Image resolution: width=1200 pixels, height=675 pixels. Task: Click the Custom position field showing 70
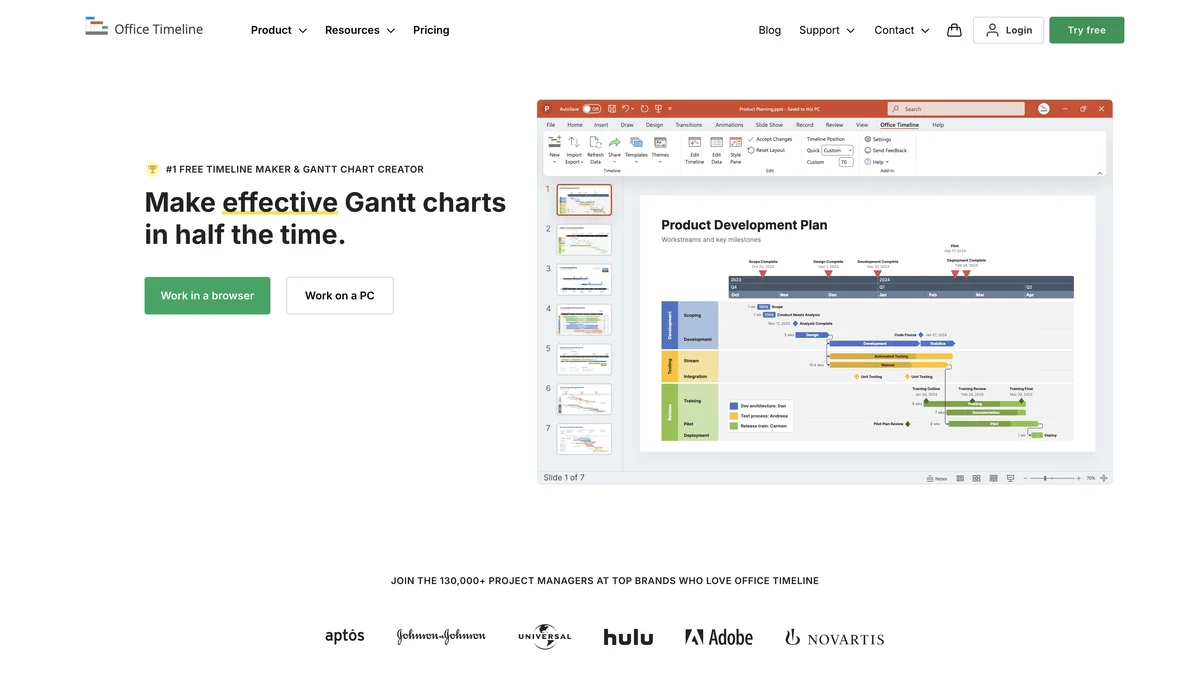(x=846, y=162)
